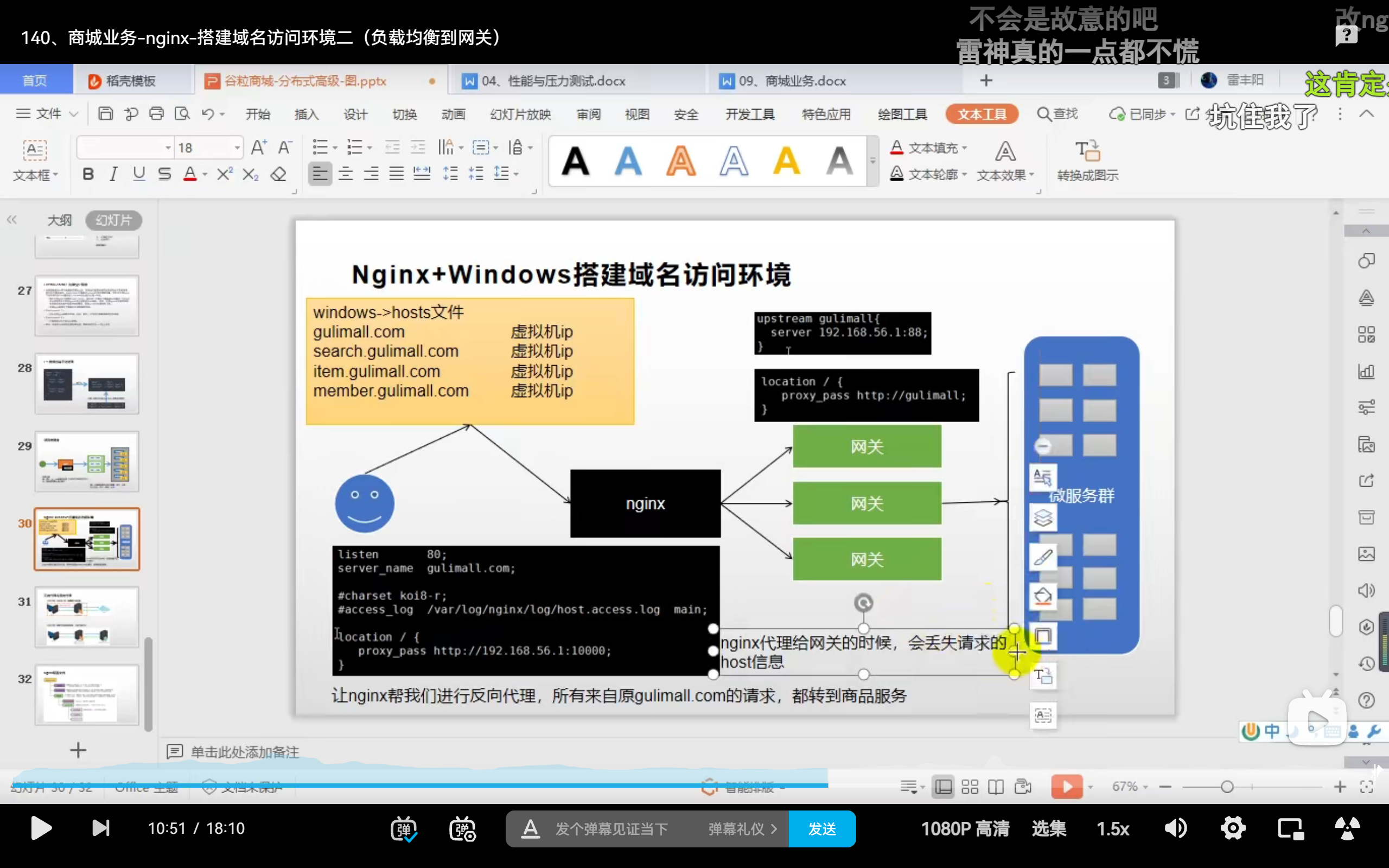Viewport: 1389px width, 868px height.
Task: Expand the 文本填充 dropdown
Action: [964, 148]
